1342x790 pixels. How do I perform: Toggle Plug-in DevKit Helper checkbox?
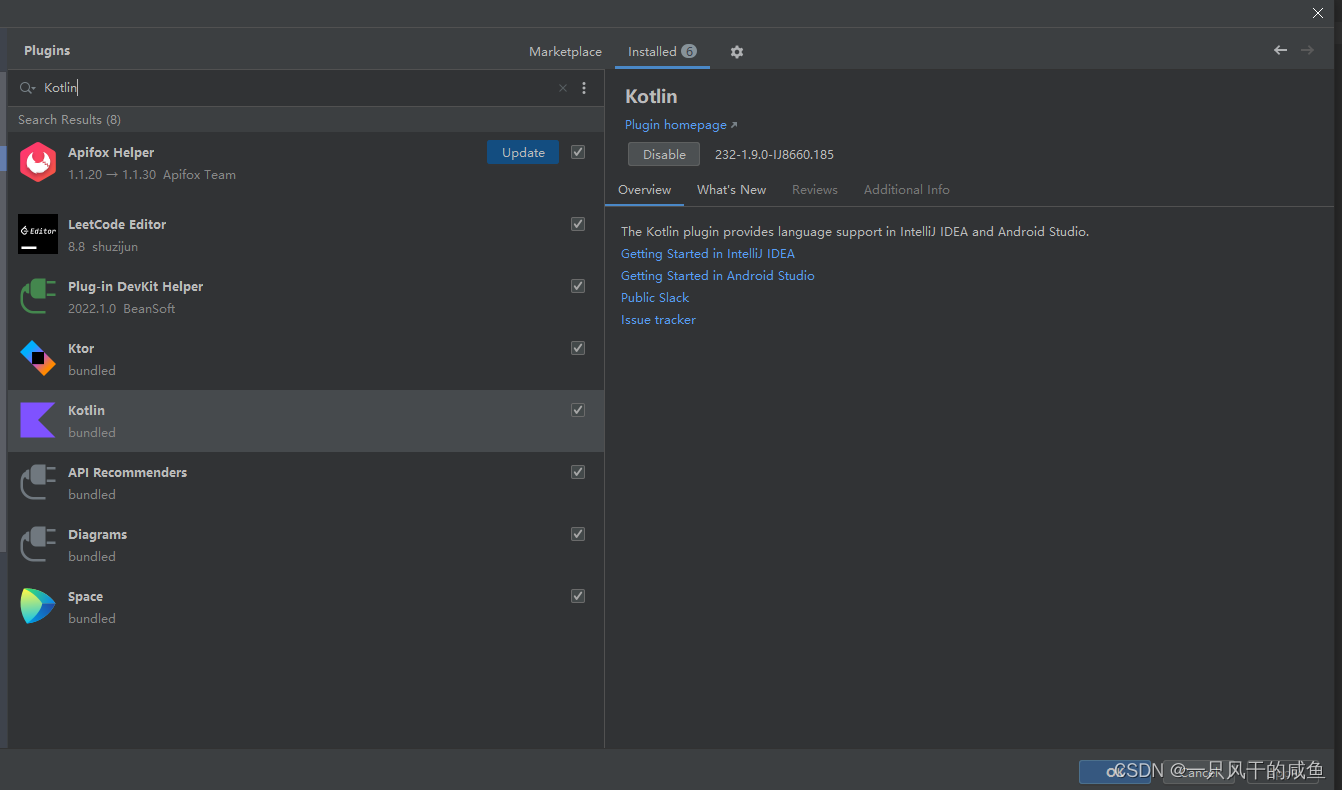coord(578,286)
